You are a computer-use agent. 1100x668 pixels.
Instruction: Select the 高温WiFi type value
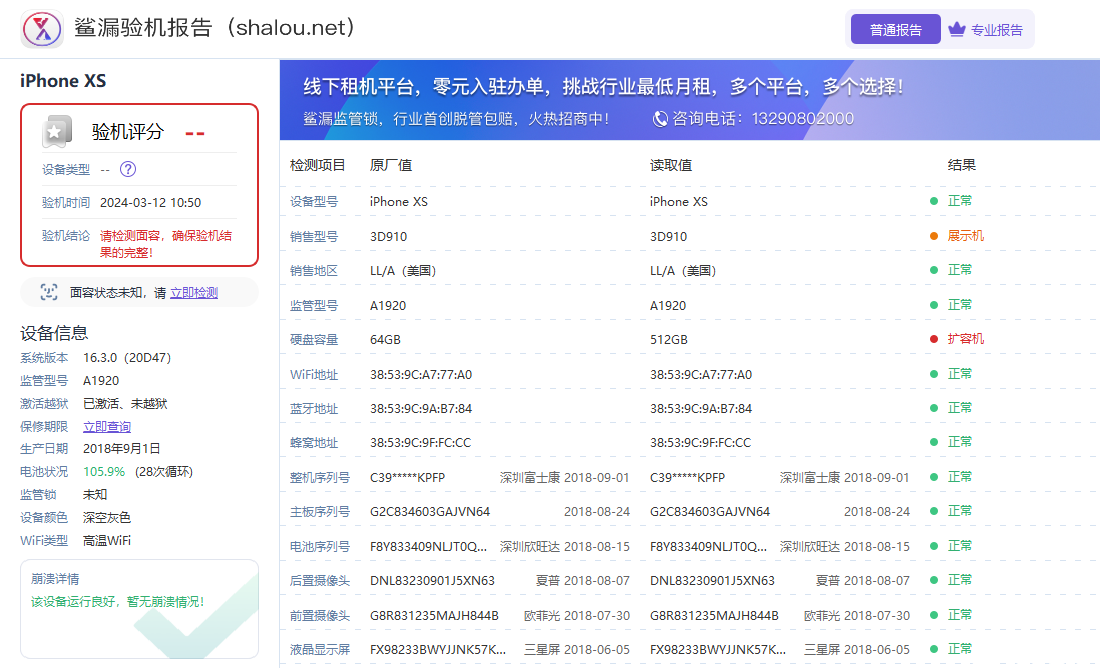click(x=107, y=540)
